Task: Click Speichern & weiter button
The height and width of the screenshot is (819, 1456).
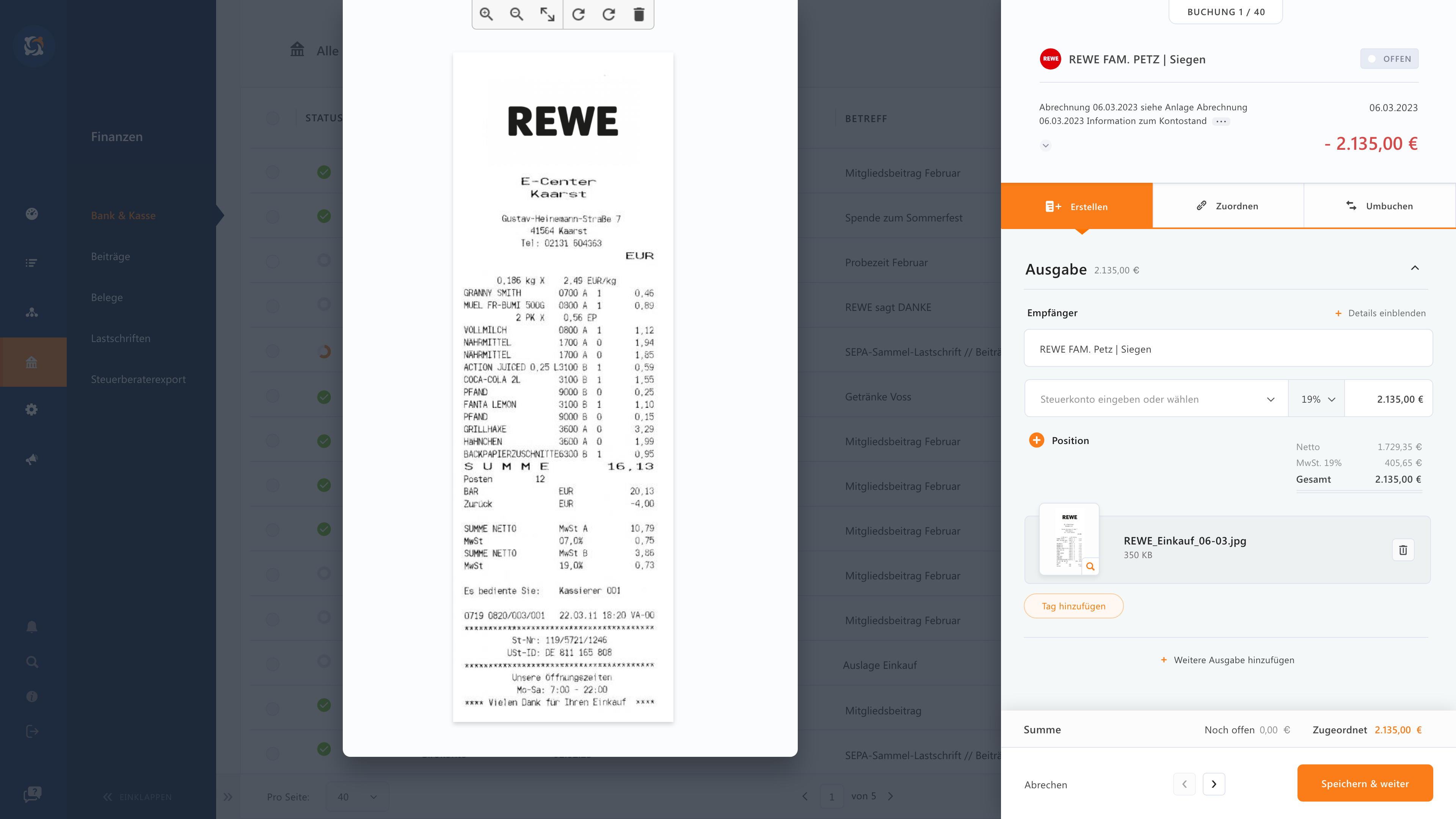Action: pyautogui.click(x=1365, y=783)
